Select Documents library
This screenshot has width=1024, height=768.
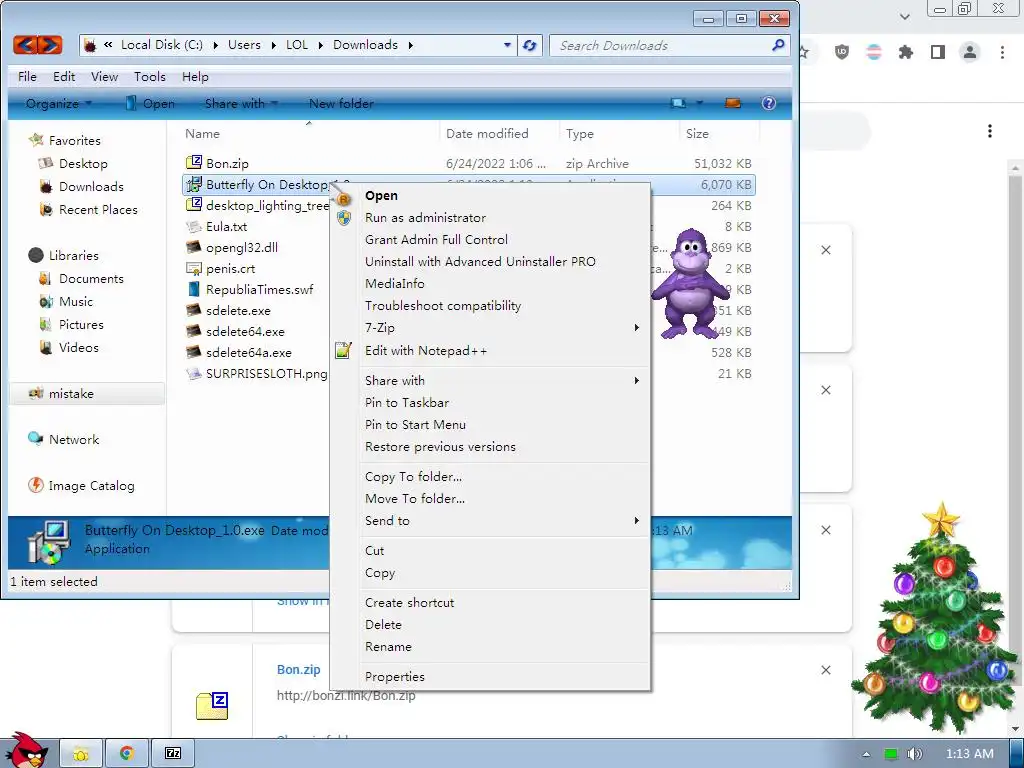point(91,278)
